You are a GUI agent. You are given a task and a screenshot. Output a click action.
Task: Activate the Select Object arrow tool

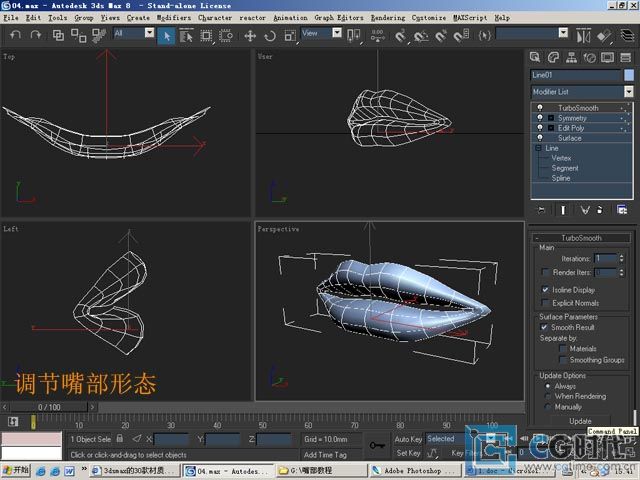pos(167,36)
